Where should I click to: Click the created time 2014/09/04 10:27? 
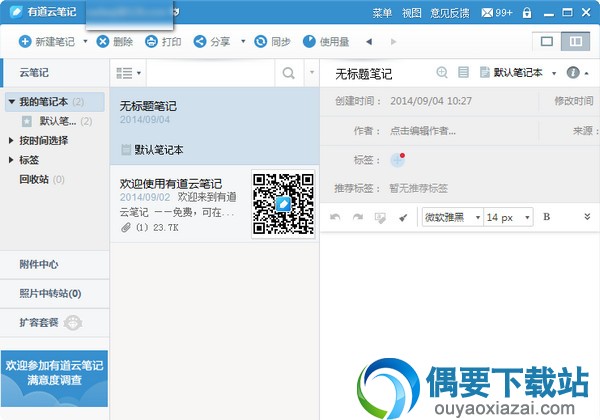[x=431, y=101]
